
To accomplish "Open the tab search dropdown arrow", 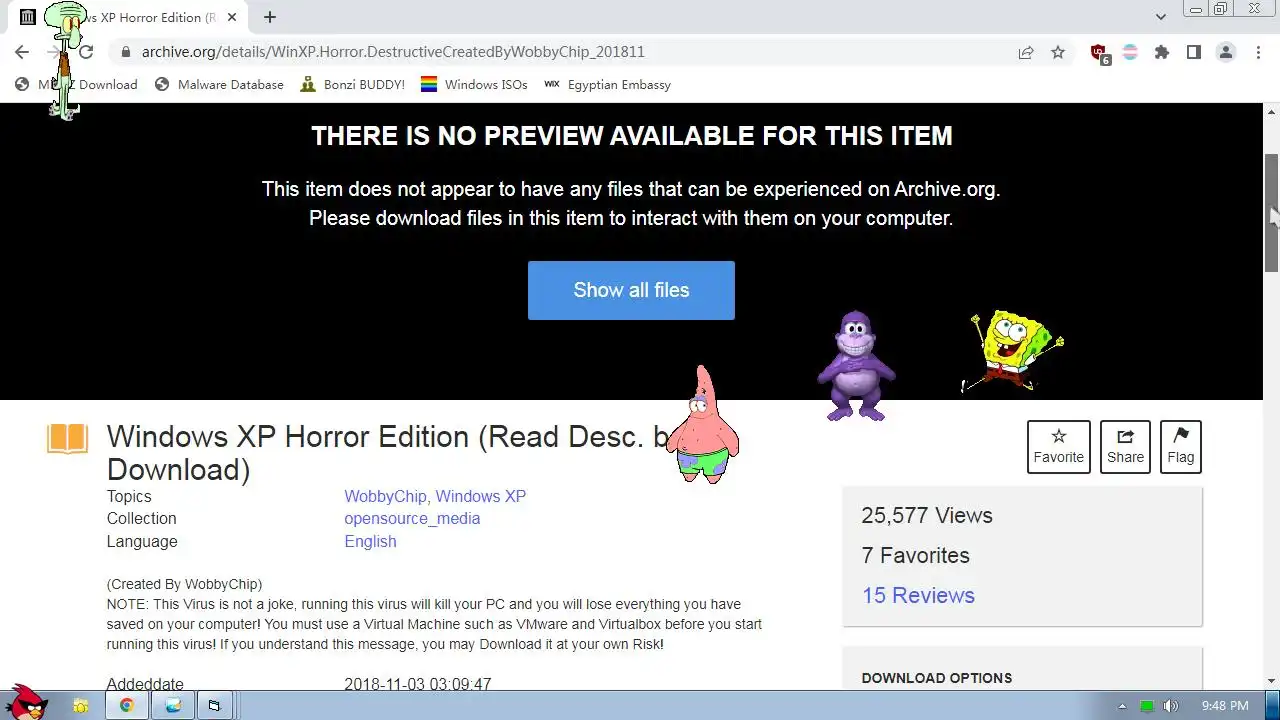I will pyautogui.click(x=1160, y=17).
